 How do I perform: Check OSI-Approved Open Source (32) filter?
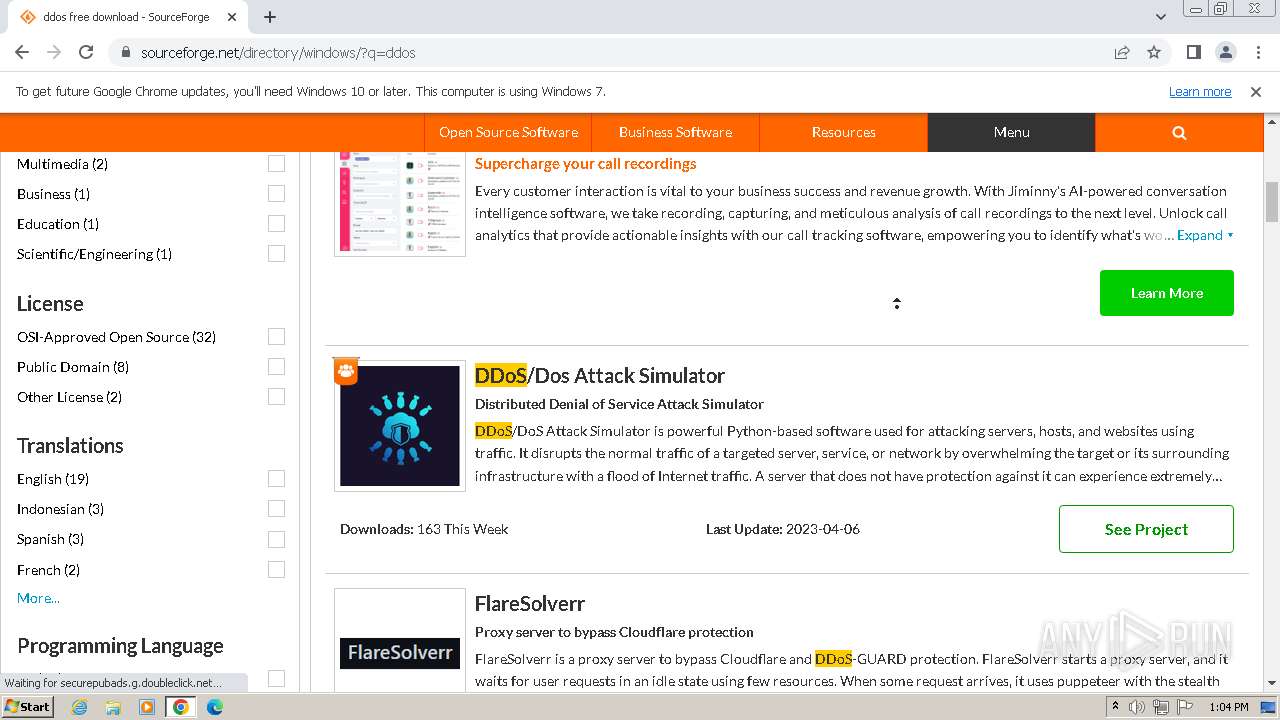point(276,337)
